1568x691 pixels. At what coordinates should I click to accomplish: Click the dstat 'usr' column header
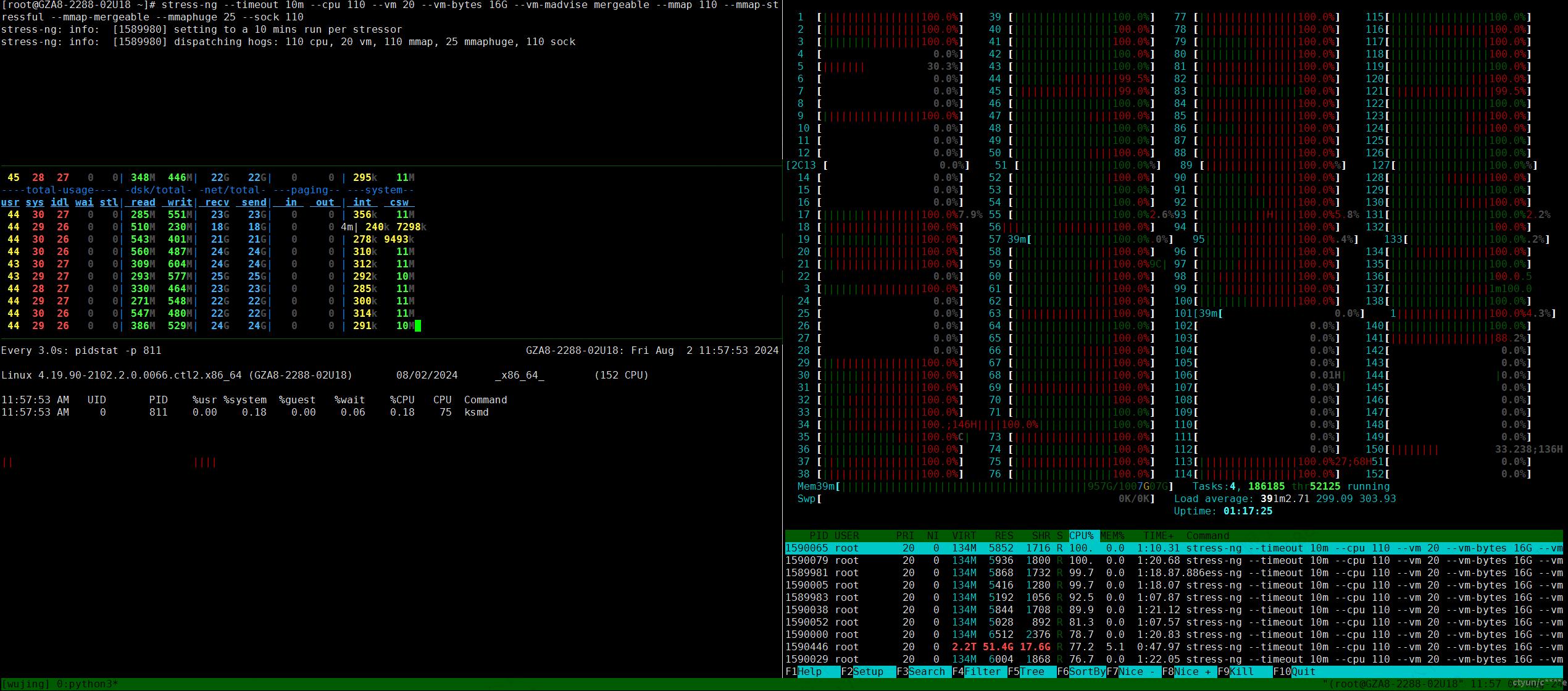(10, 202)
